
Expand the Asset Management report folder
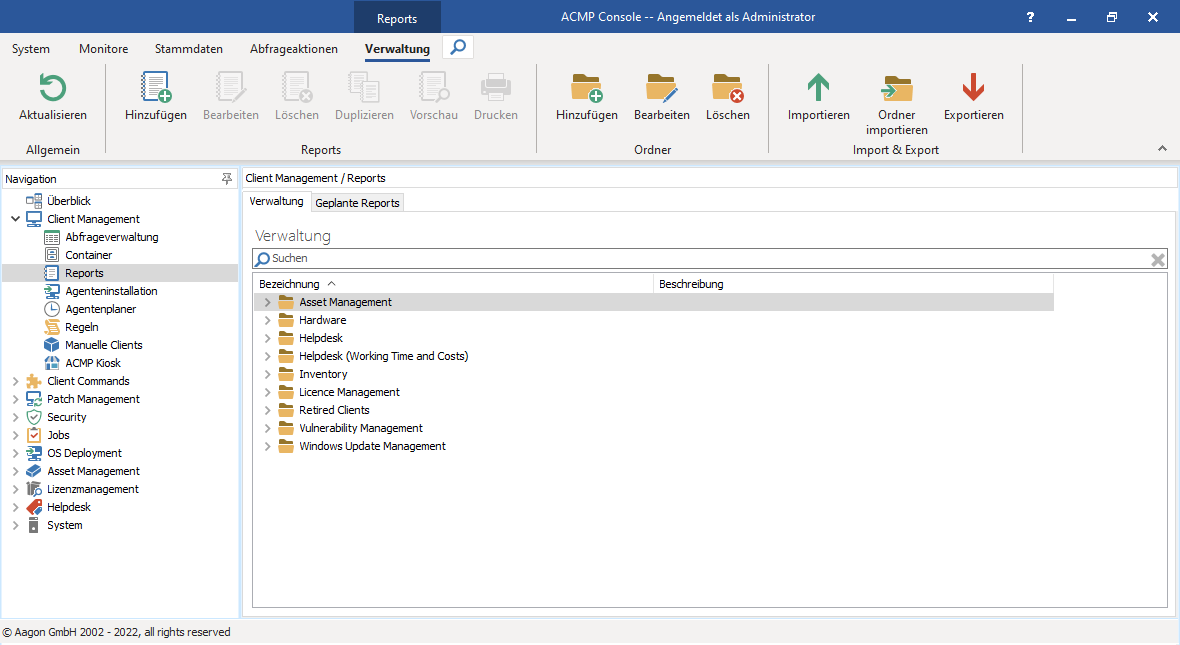point(267,303)
